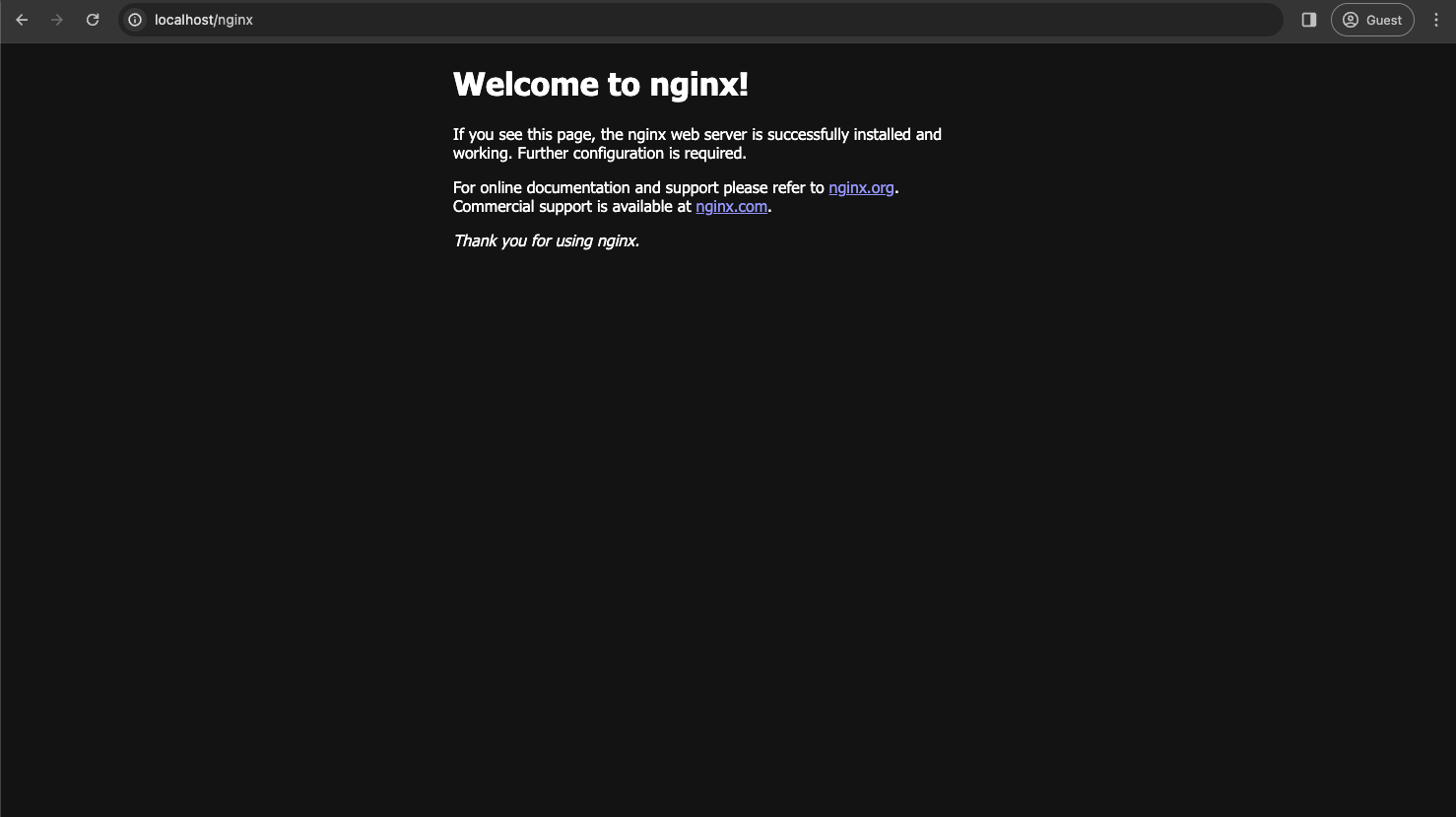
Task: Click 'For online documentation and support' text
Action: (x=586, y=187)
